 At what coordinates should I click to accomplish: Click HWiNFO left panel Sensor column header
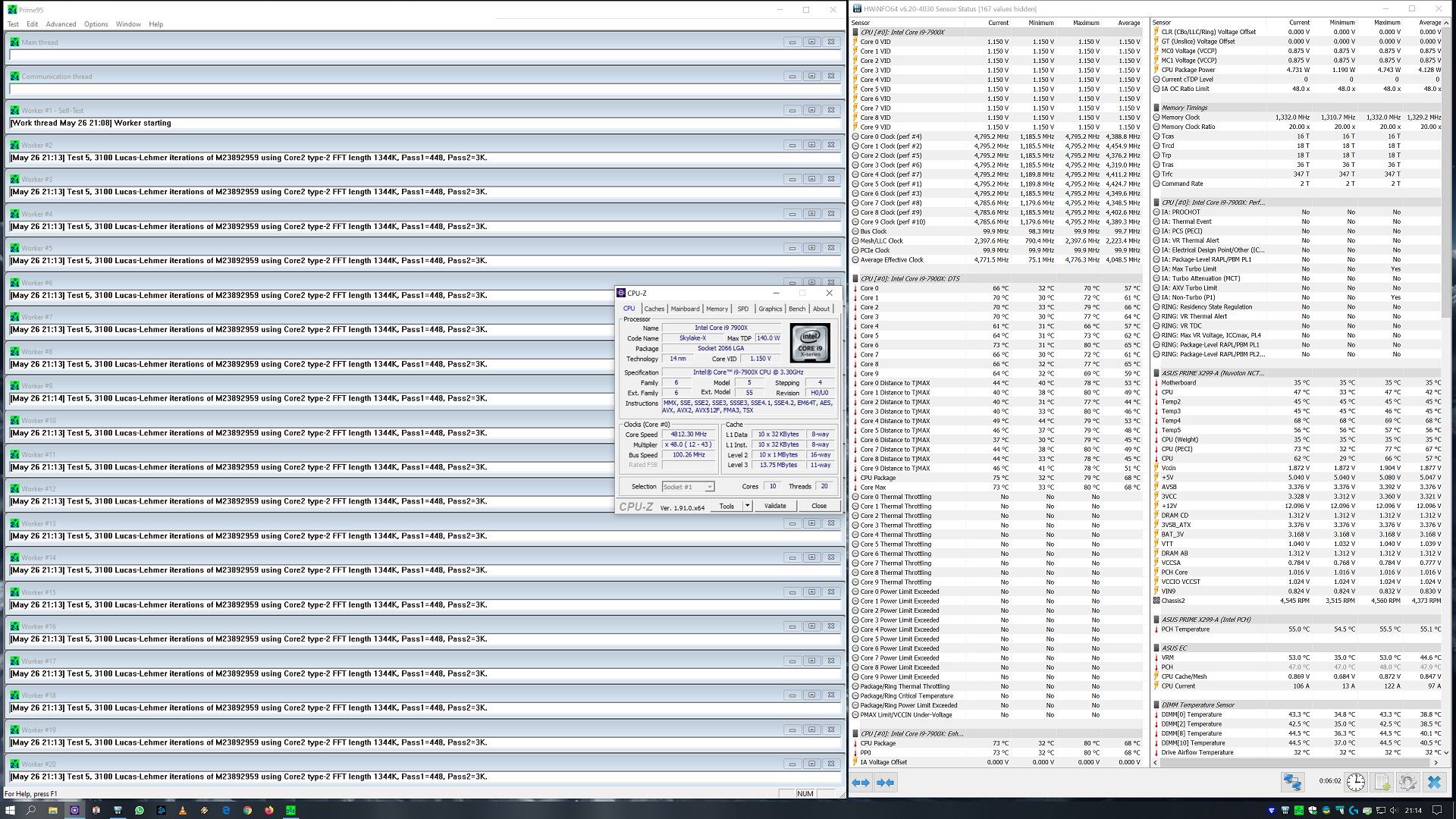click(x=906, y=23)
